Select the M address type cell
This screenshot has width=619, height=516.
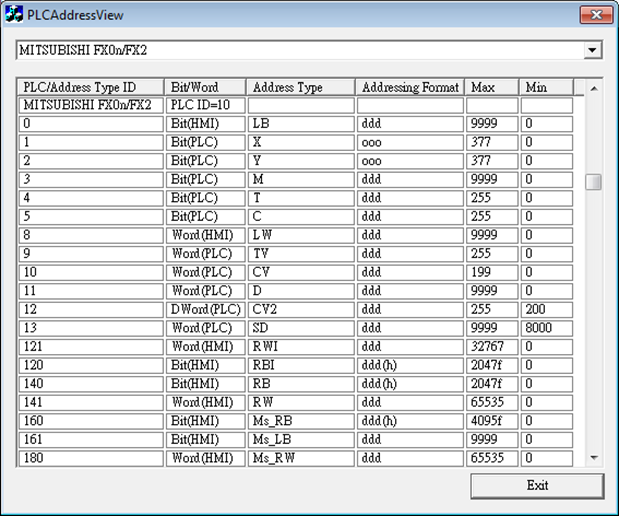click(x=301, y=179)
